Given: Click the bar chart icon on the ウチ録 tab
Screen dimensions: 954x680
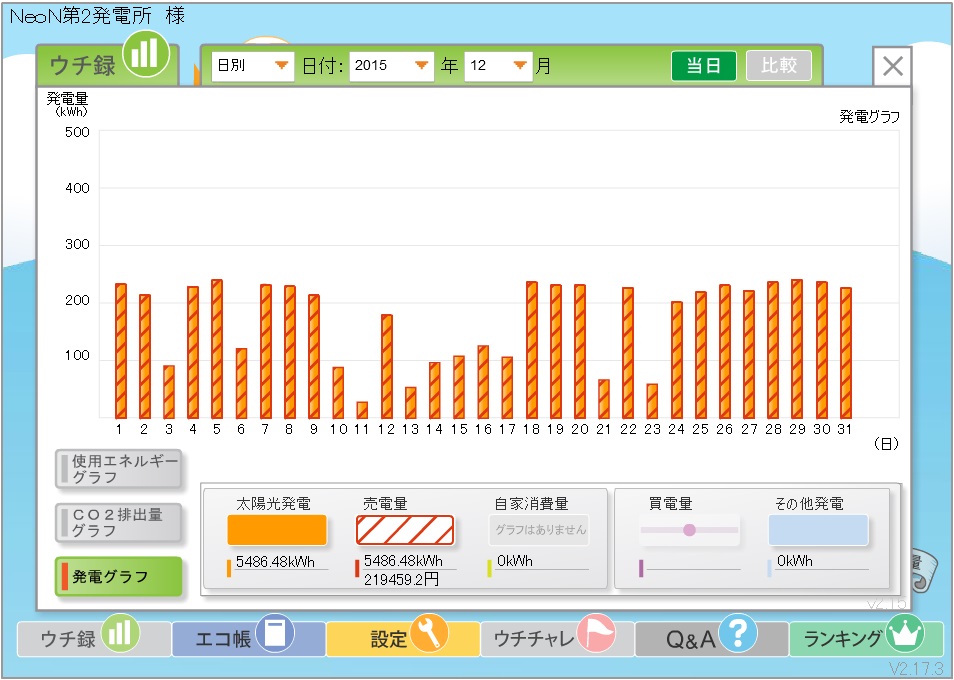Looking at the screenshot, I should point(145,55).
